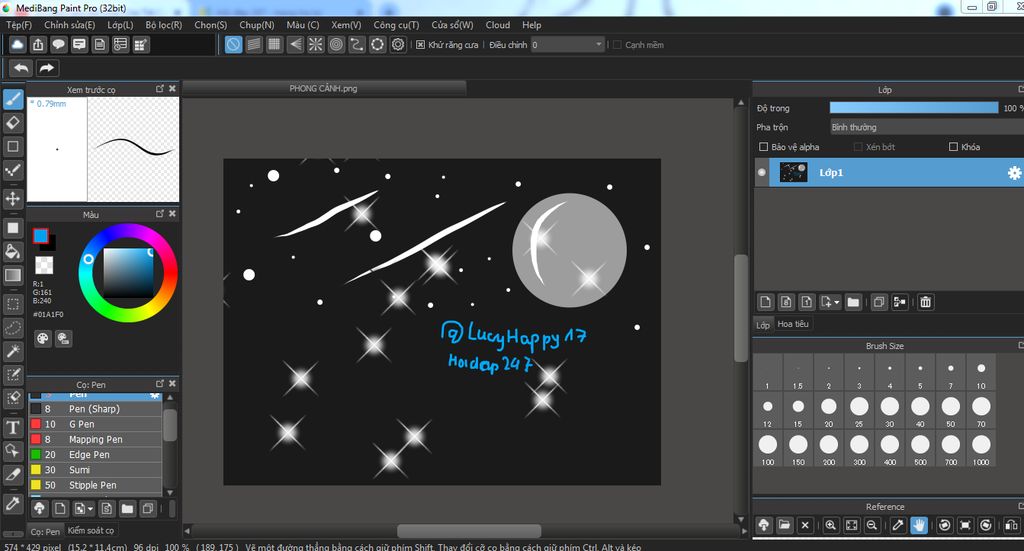The image size is (1024, 551).
Task: Open the Cloud icon in top toolbar
Action: tap(18, 44)
